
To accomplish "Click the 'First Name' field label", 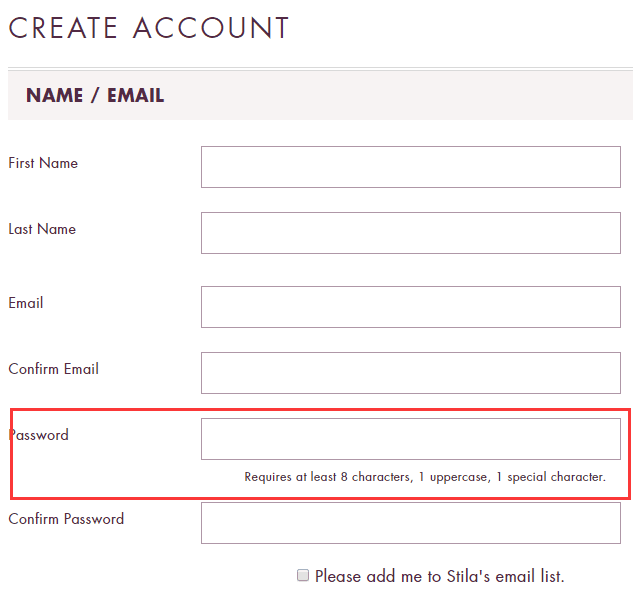I will coord(43,163).
